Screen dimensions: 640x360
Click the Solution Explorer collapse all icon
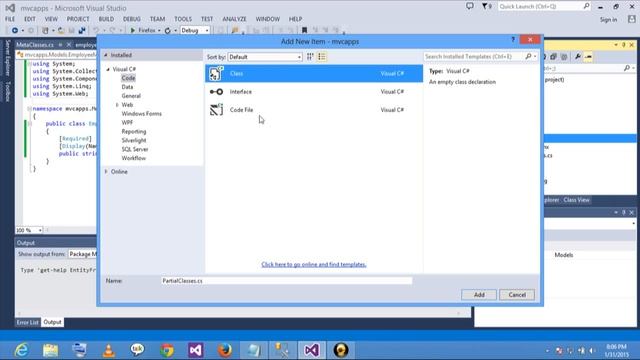click(x=553, y=57)
